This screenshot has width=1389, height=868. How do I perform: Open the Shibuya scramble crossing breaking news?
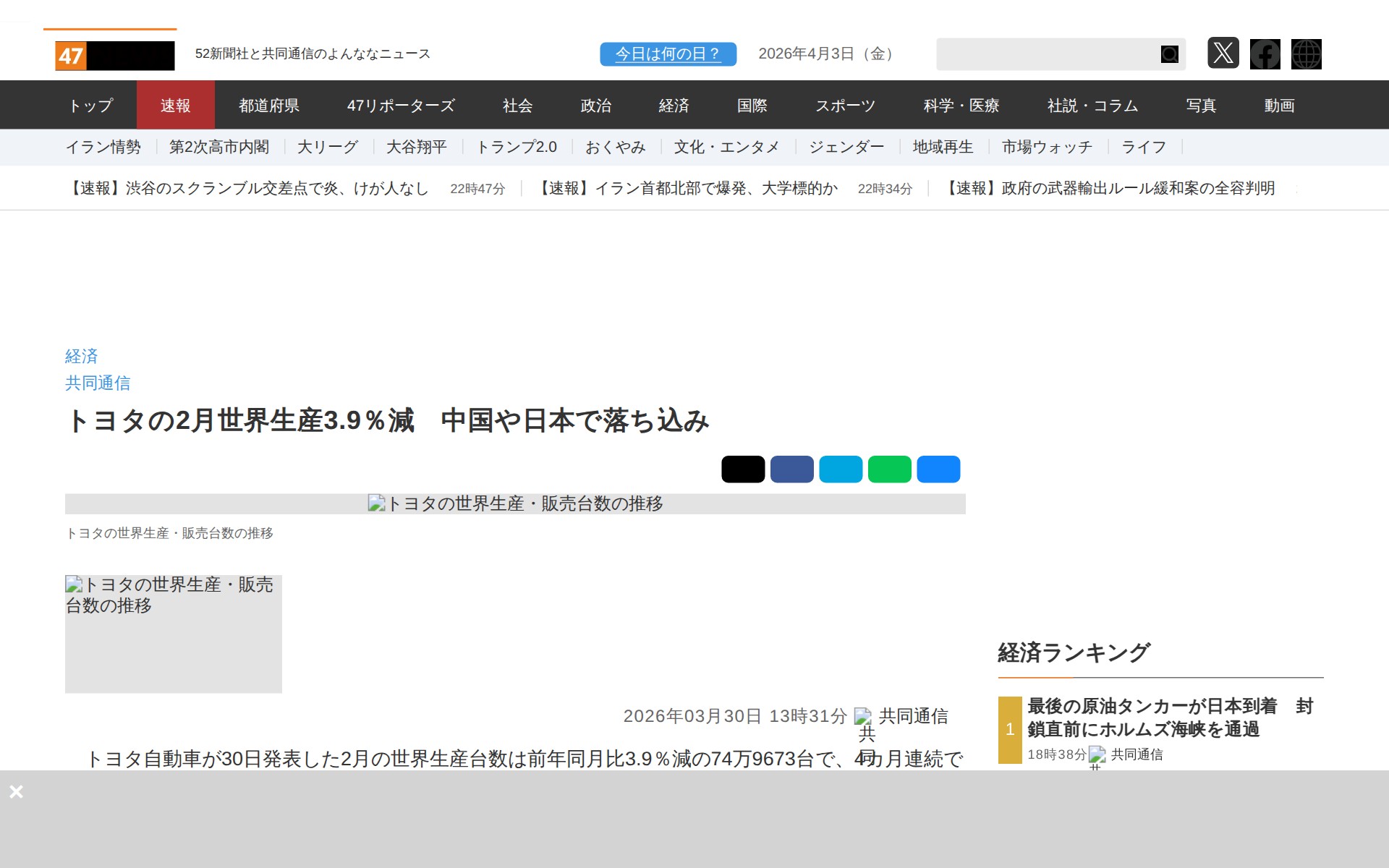click(247, 189)
